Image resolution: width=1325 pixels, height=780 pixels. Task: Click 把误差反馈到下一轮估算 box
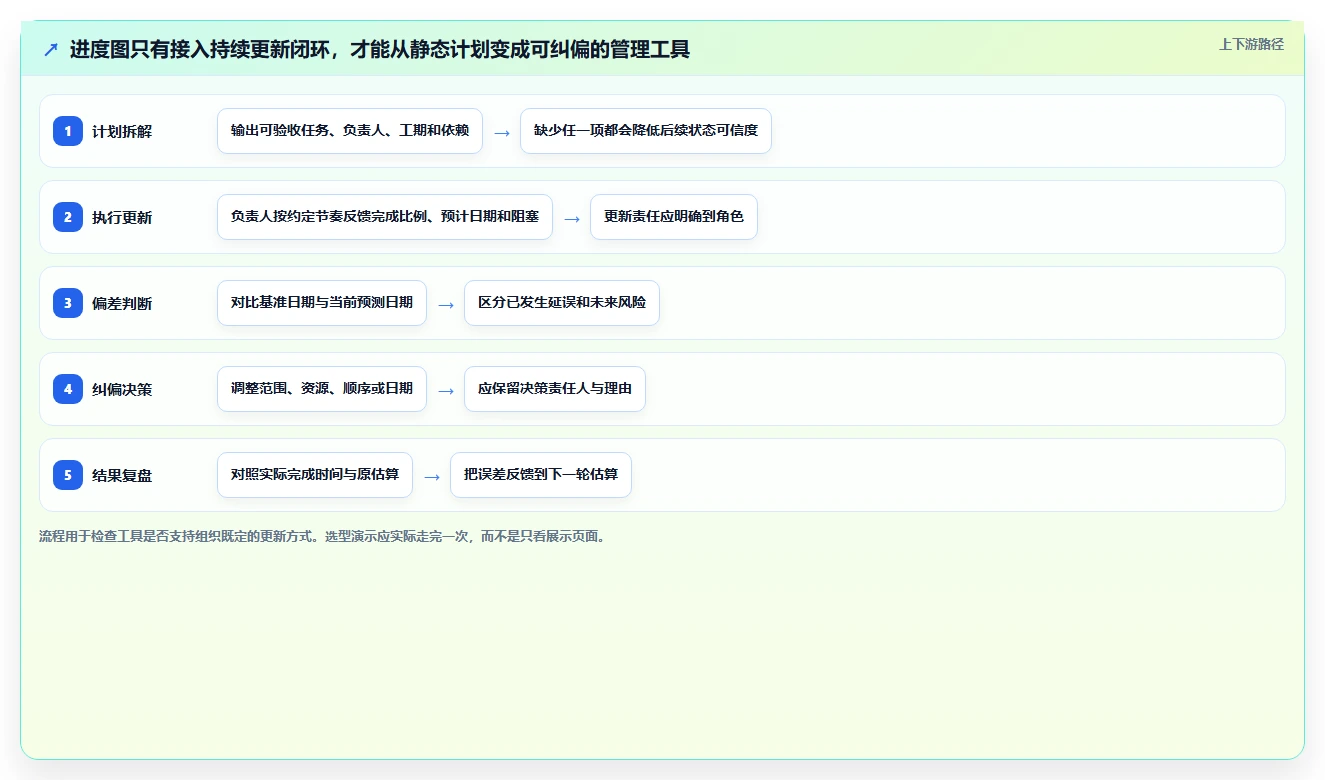point(541,475)
